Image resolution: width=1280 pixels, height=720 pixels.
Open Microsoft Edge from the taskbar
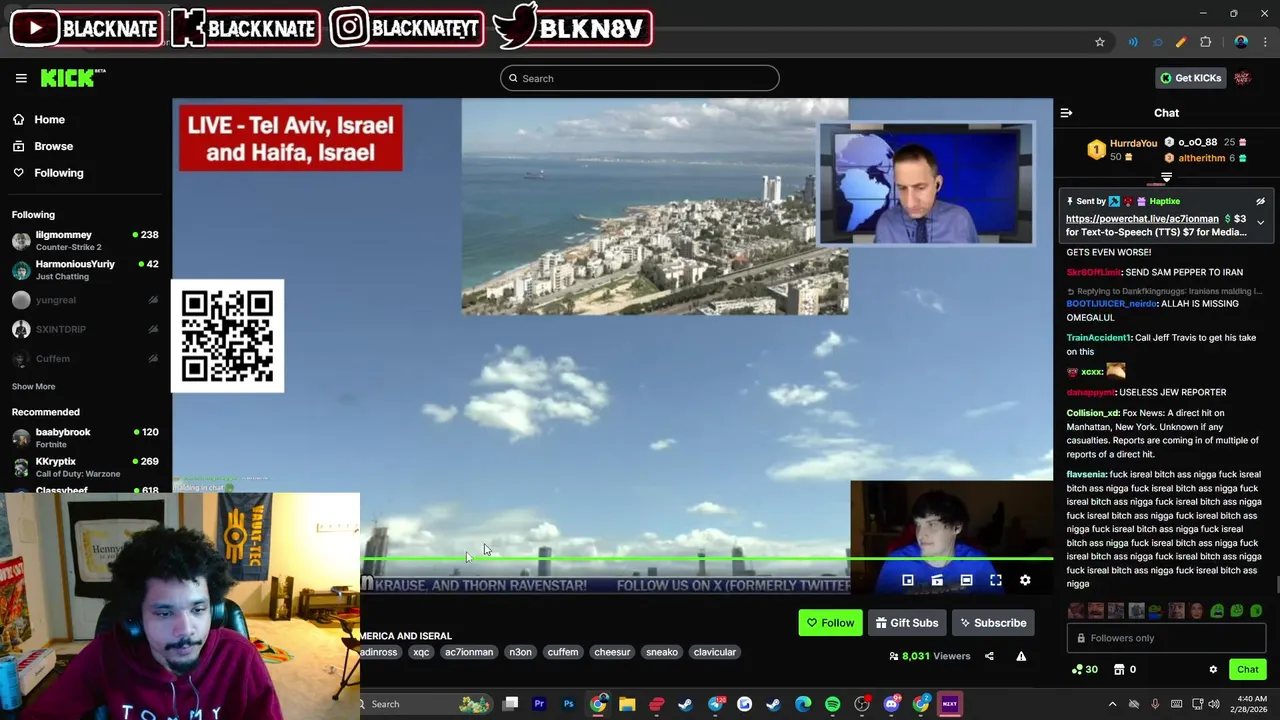[x=803, y=704]
